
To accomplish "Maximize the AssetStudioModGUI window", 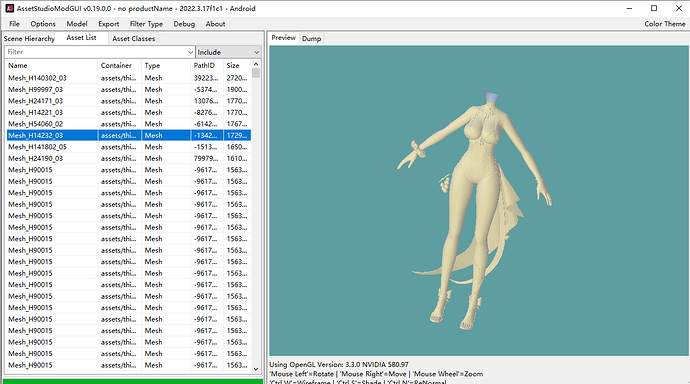I will coord(654,8).
